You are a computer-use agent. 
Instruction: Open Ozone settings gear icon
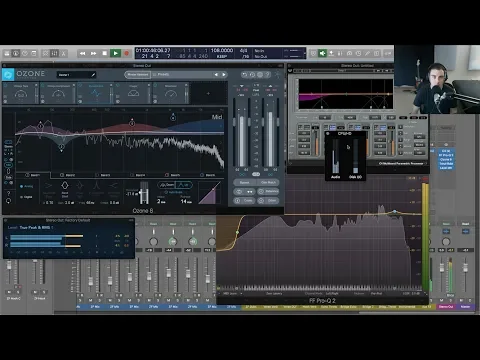click(260, 75)
